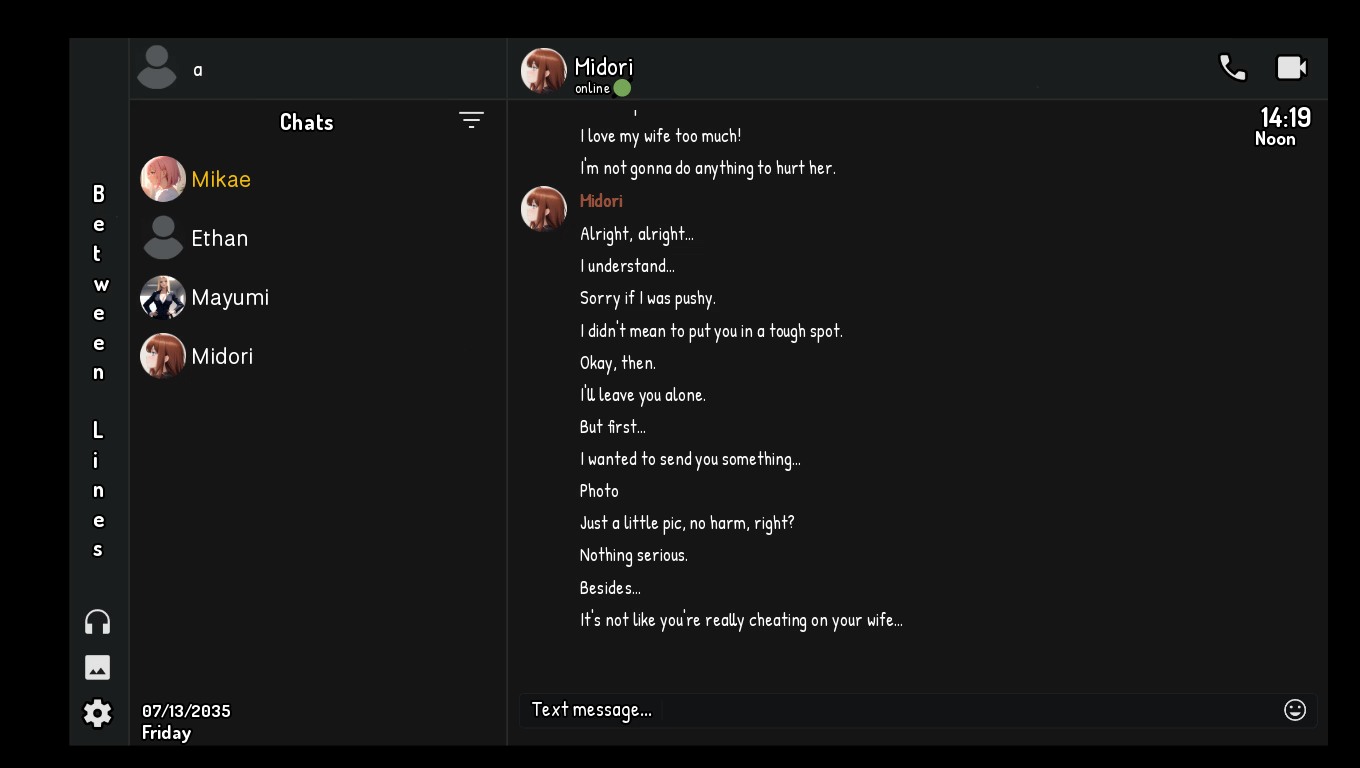
Task: Click the 14:19 clock display
Action: (1284, 118)
